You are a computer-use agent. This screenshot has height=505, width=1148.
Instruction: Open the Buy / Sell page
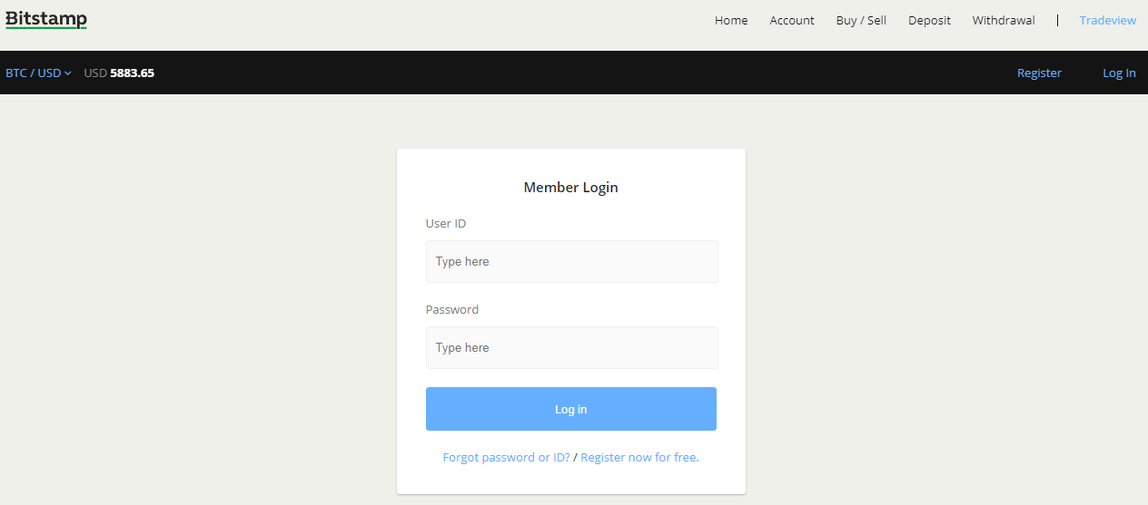[x=861, y=20]
